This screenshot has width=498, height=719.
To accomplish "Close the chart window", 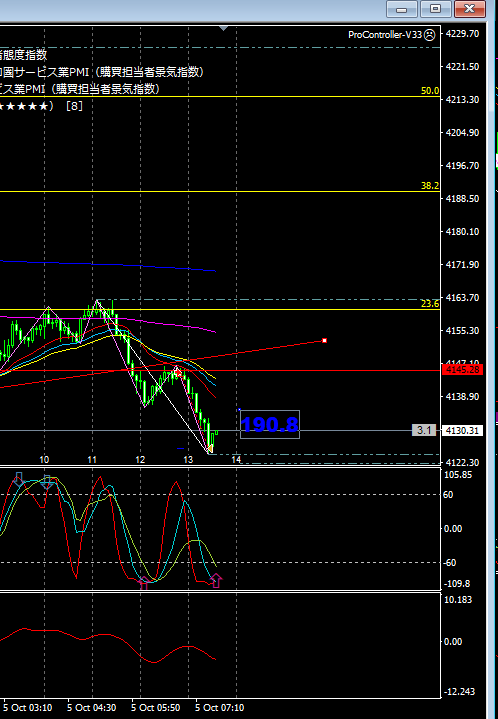I will pos(469,9).
